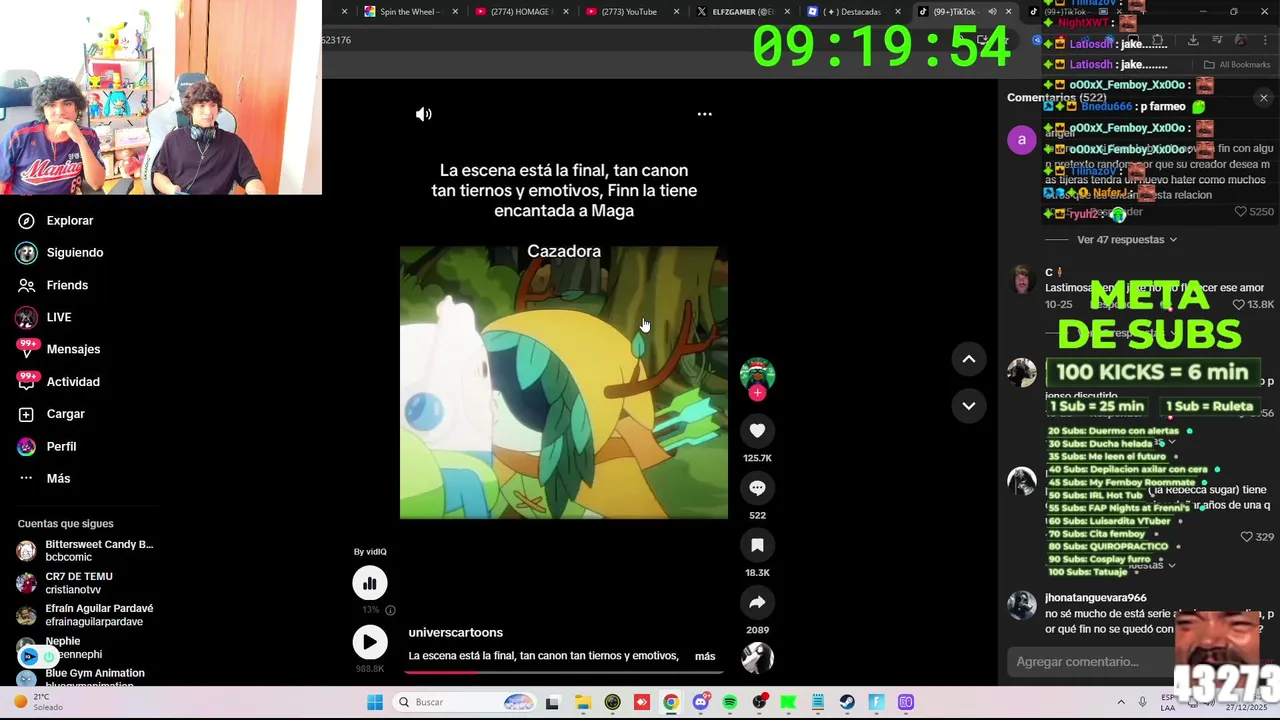Viewport: 1280px width, 720px height.
Task: Open the universcartoons profile name
Action: [x=455, y=632]
